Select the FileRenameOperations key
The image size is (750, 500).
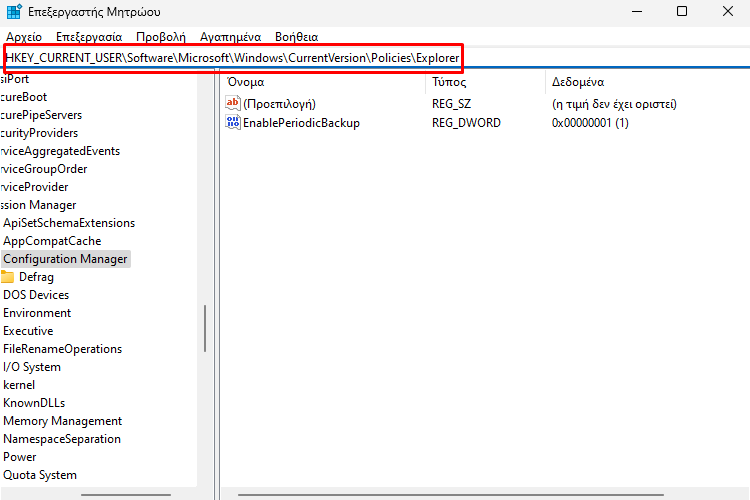(63, 349)
